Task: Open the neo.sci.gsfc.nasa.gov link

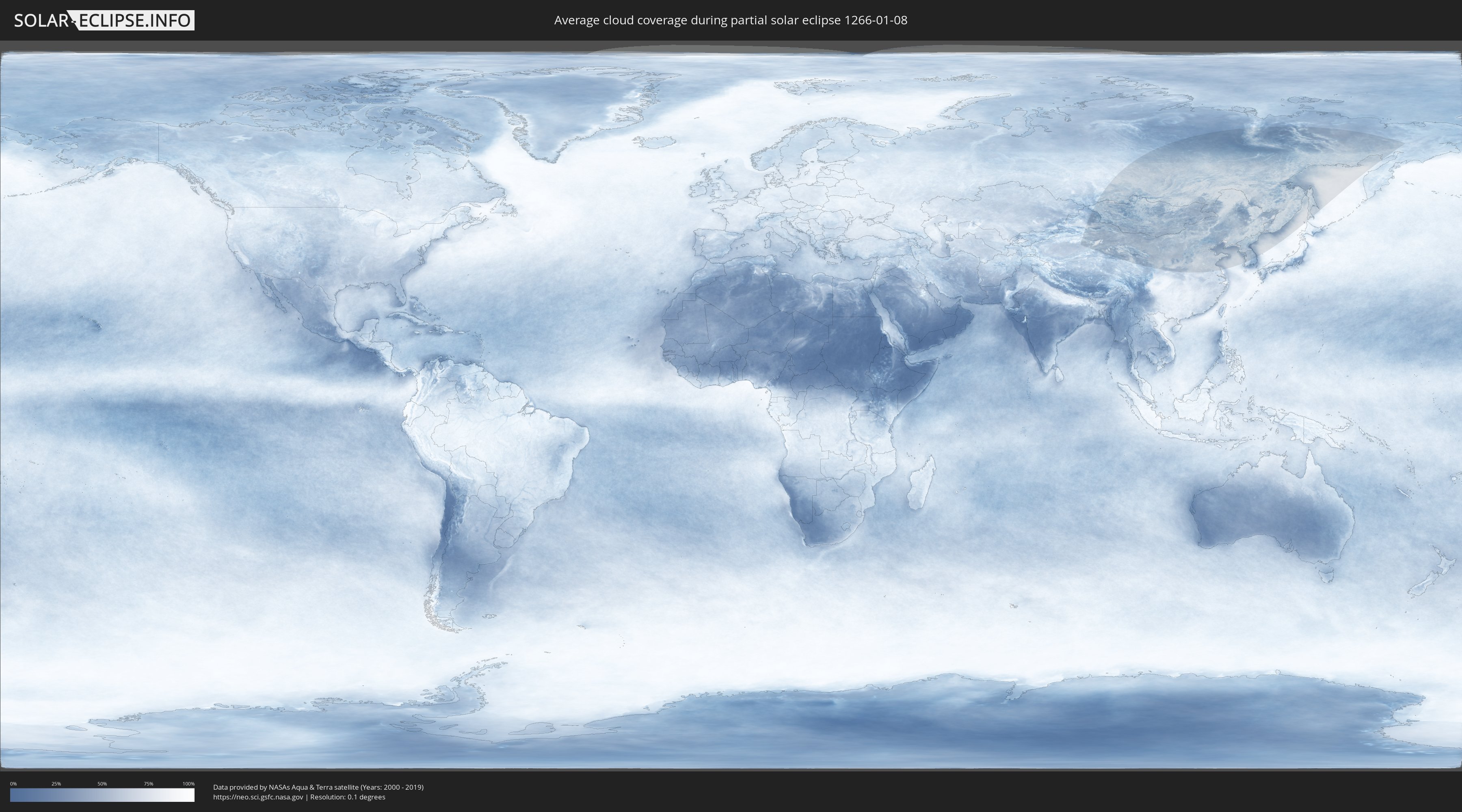Action: 257,797
